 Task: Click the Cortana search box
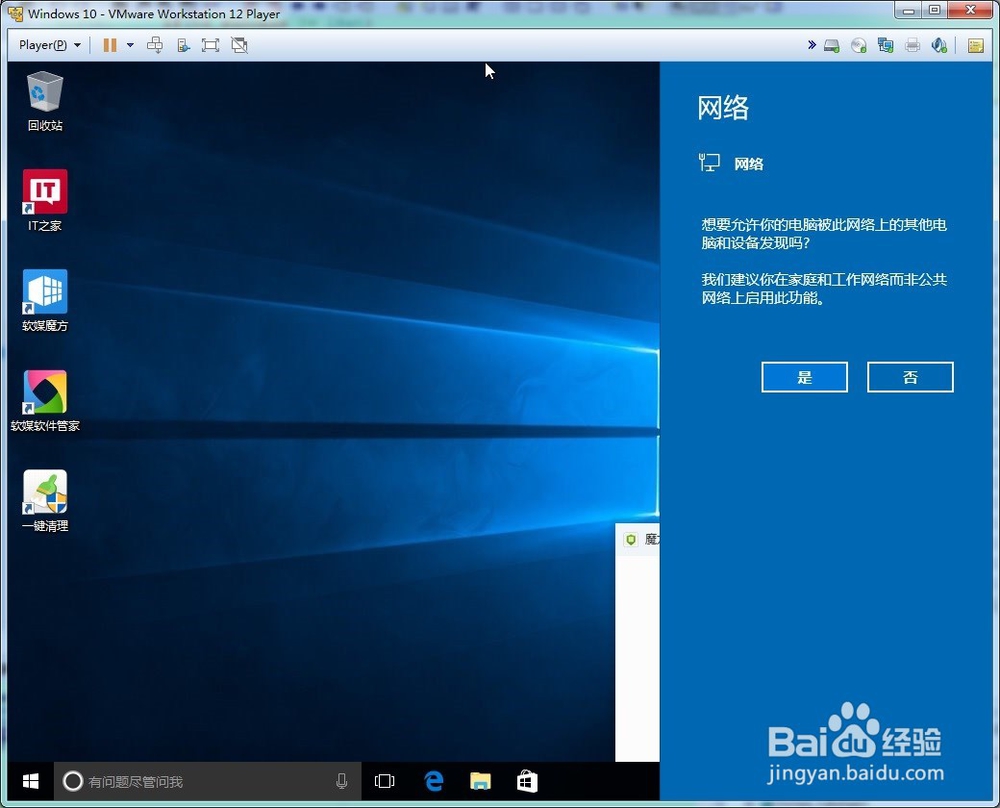[207, 781]
